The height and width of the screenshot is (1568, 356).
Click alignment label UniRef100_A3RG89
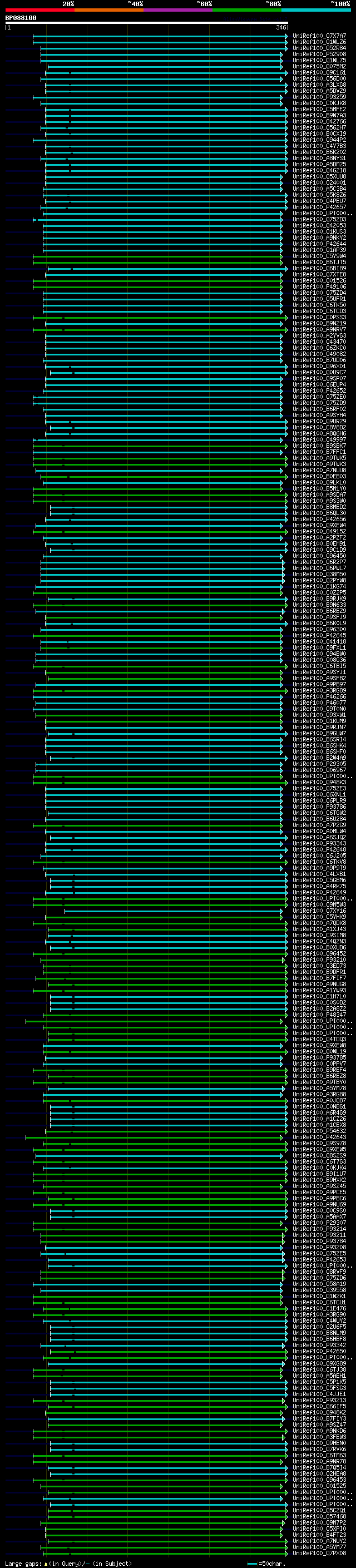pyautogui.click(x=319, y=690)
